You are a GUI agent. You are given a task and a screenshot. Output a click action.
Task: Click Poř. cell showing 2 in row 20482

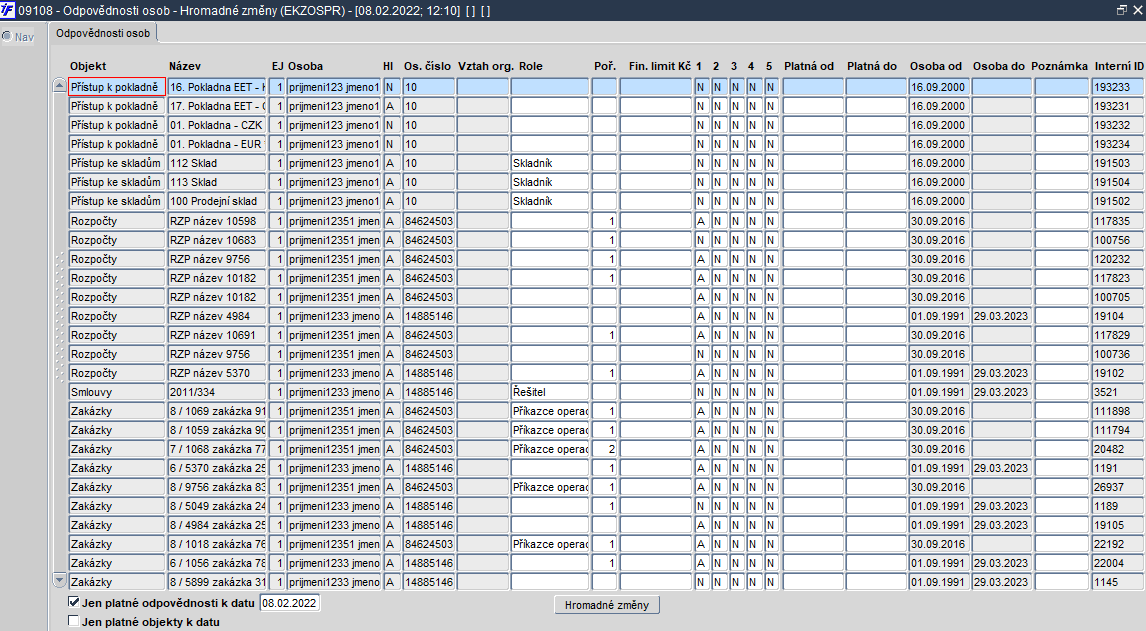point(604,449)
